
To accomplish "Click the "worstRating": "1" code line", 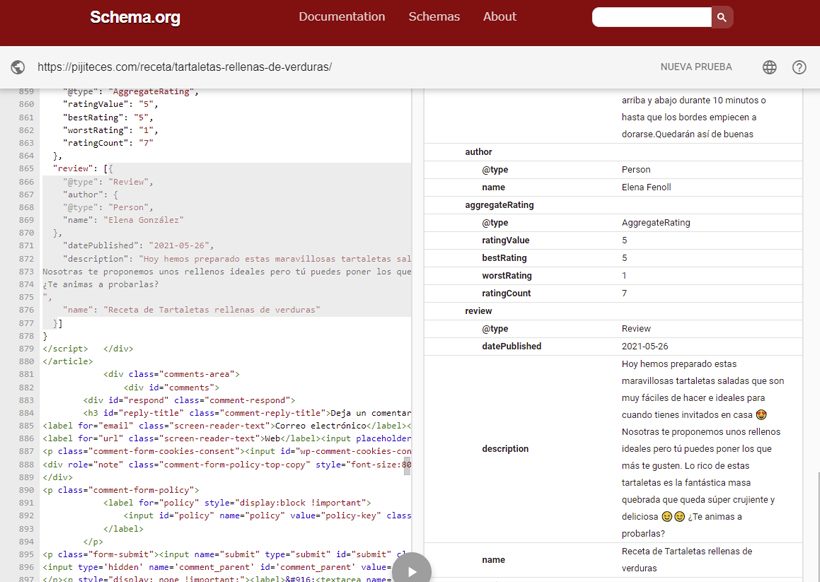I will point(110,130).
